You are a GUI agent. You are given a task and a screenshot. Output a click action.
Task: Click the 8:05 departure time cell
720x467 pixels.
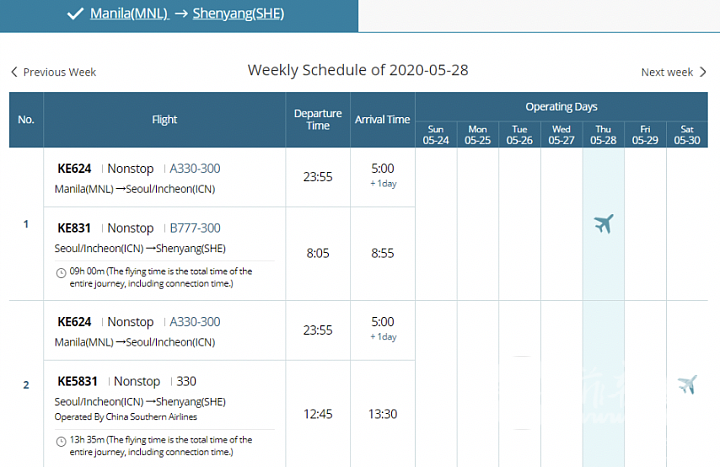(318, 253)
